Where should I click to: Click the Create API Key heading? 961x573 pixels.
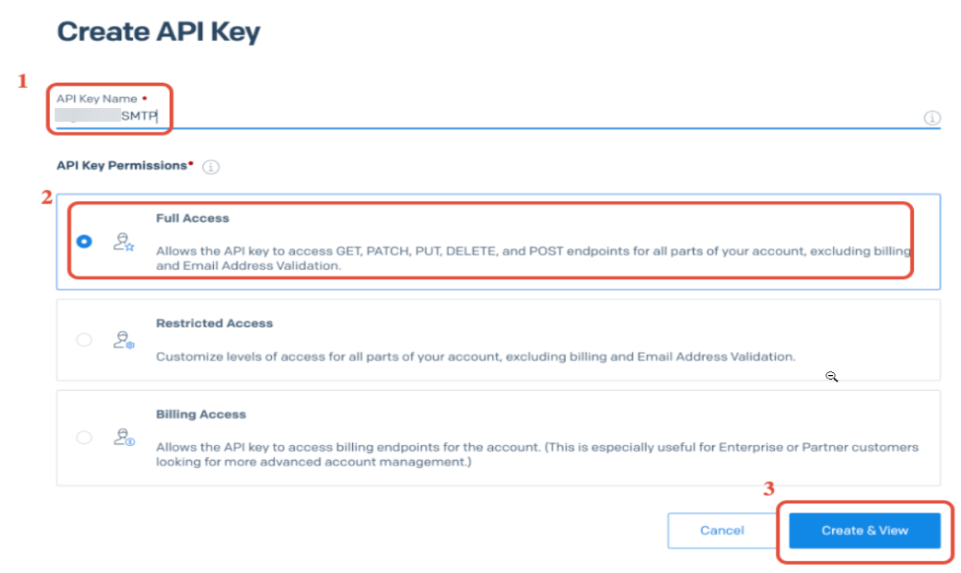[x=158, y=31]
